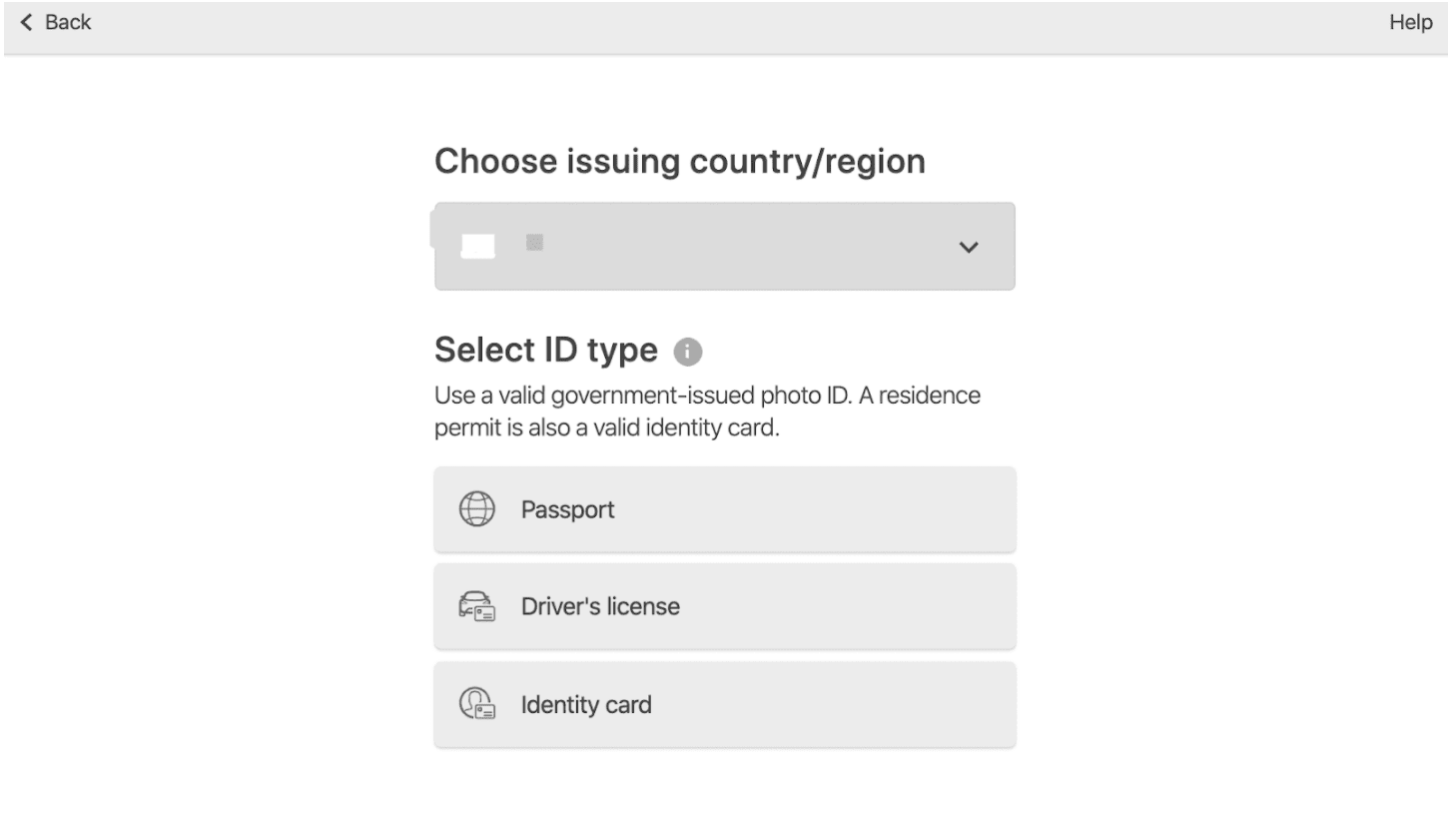
Task: Click the government-issued photo ID description text
Action: [x=707, y=411]
